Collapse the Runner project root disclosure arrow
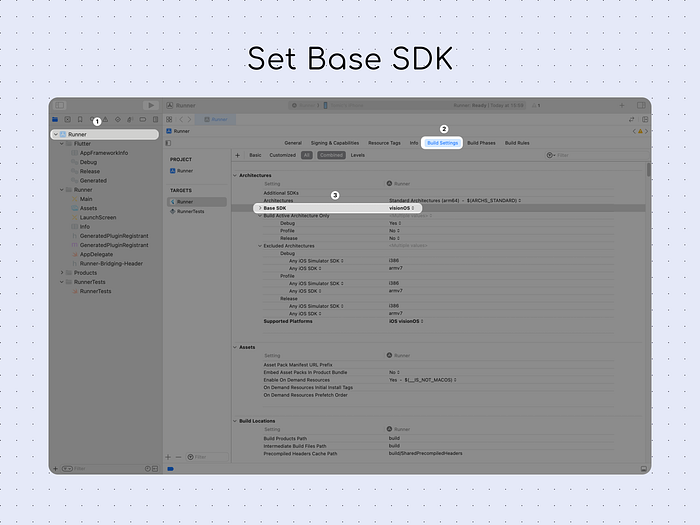This screenshot has height=525, width=700. (56, 134)
